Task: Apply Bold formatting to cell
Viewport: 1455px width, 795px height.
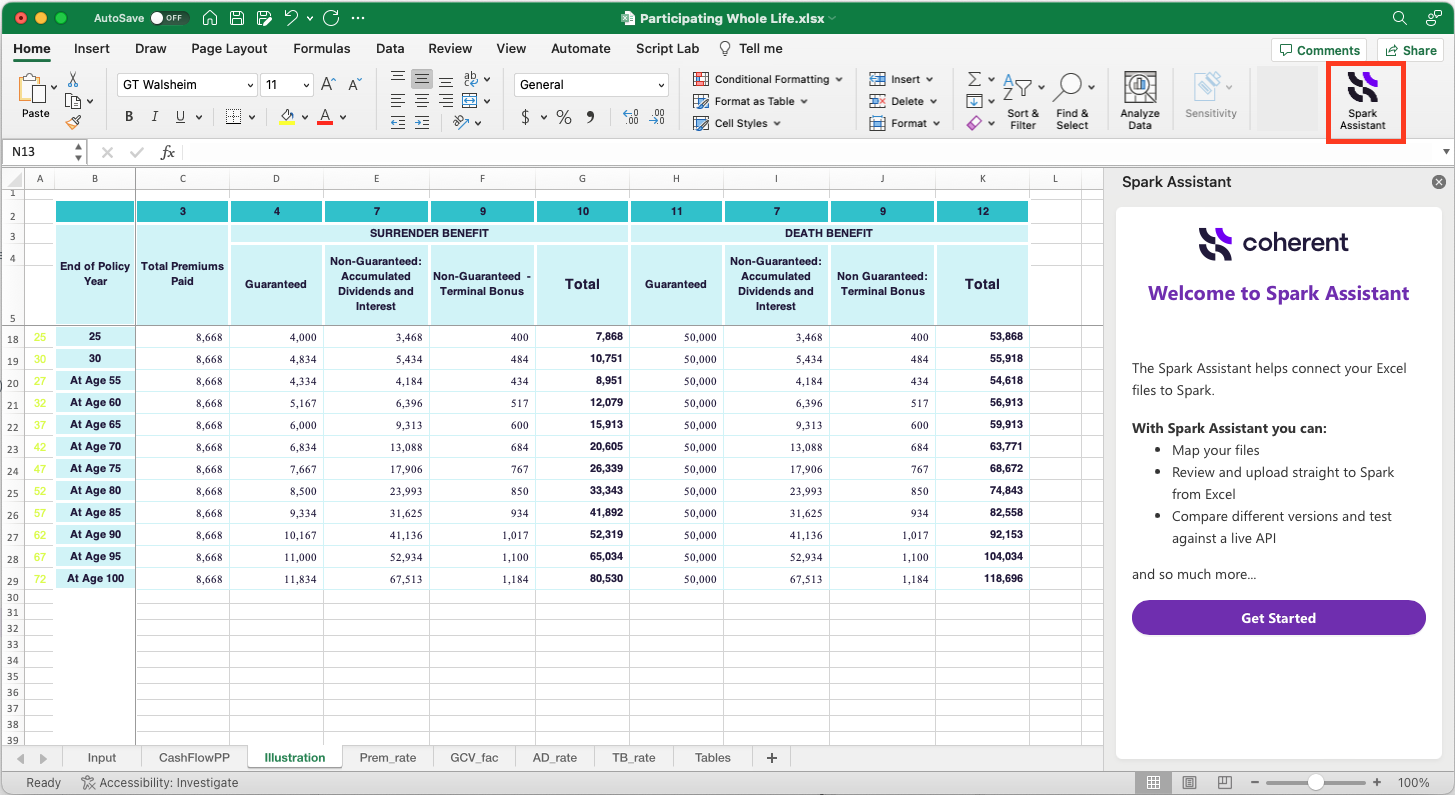Action: tap(129, 117)
